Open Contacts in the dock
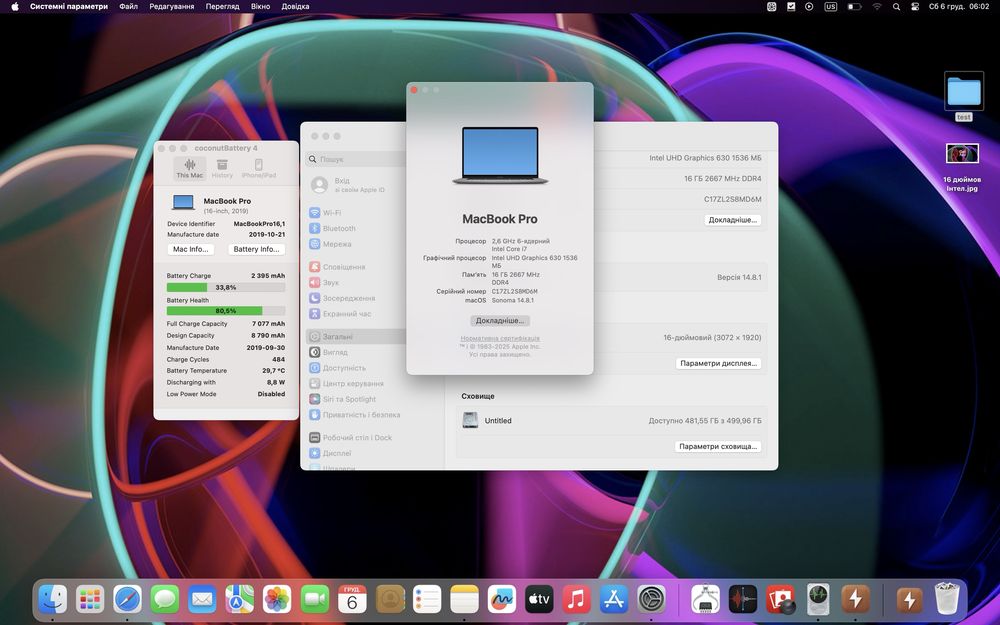The image size is (1000, 625). [x=390, y=599]
